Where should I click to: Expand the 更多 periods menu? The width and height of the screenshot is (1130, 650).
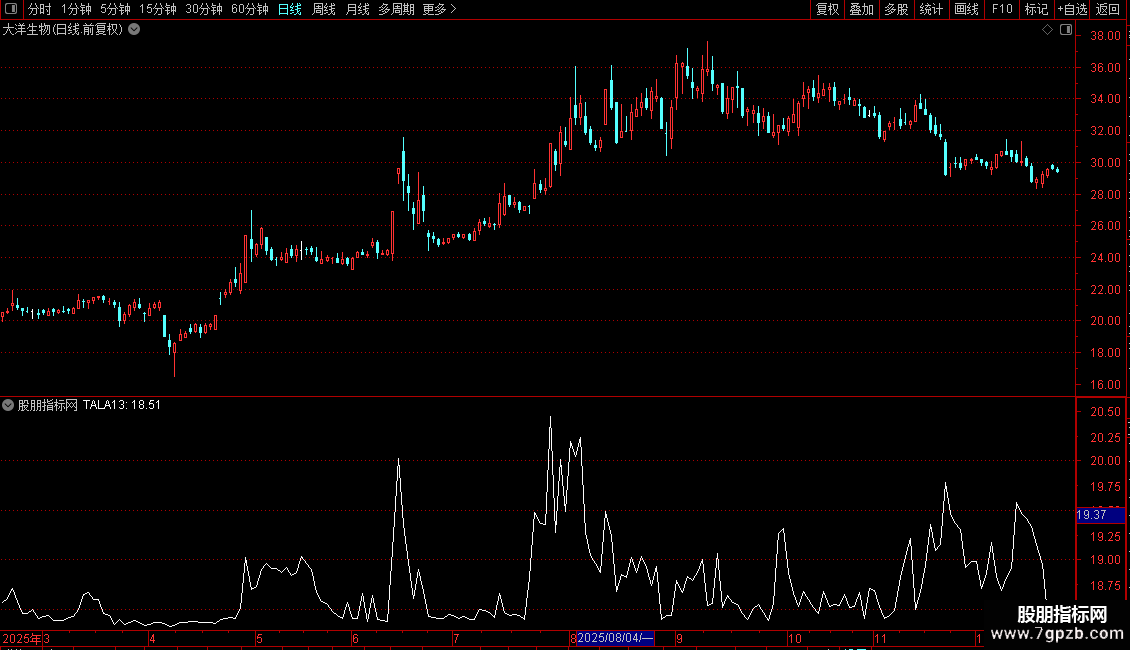(439, 9)
